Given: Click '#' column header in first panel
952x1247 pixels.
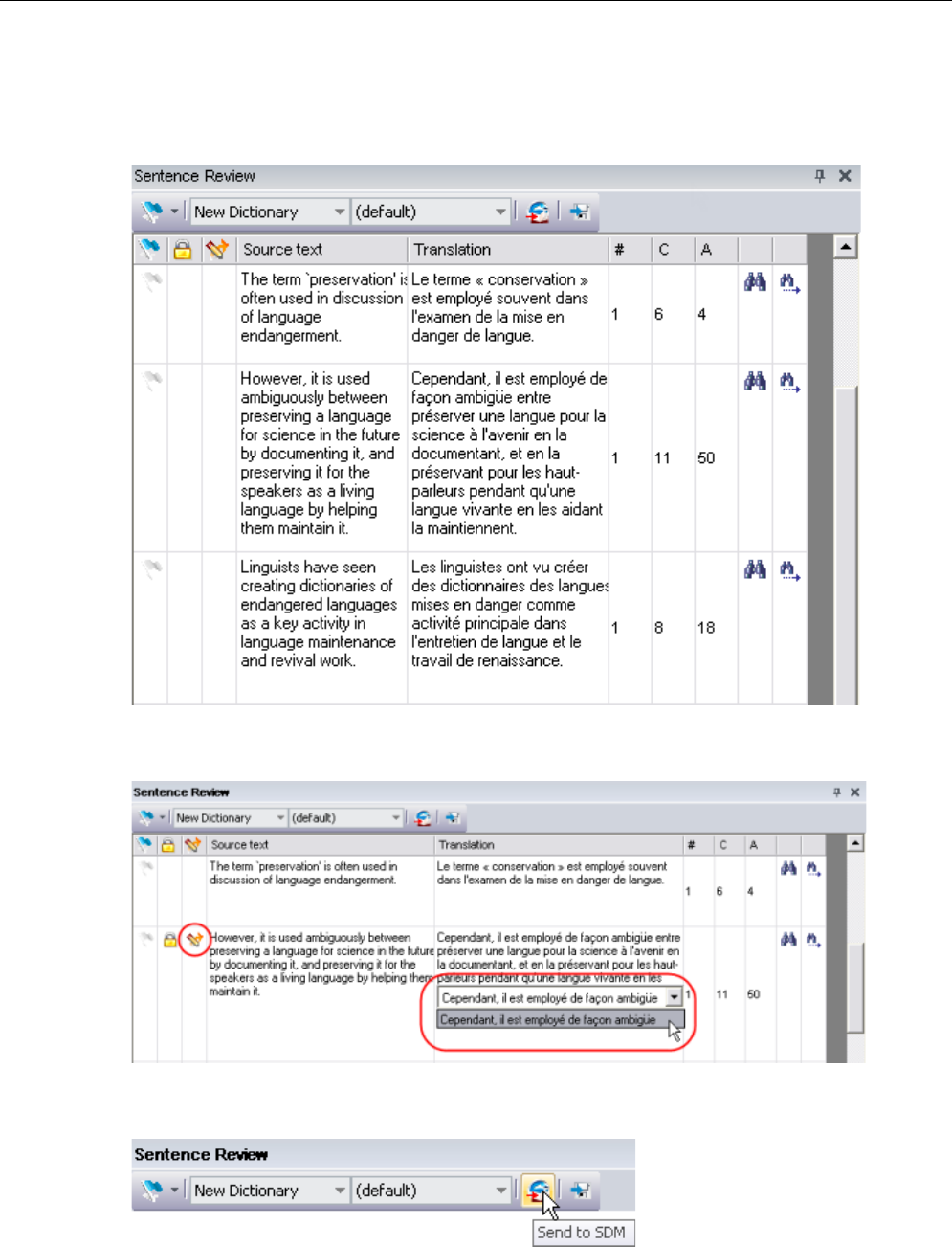Looking at the screenshot, I should [631, 250].
